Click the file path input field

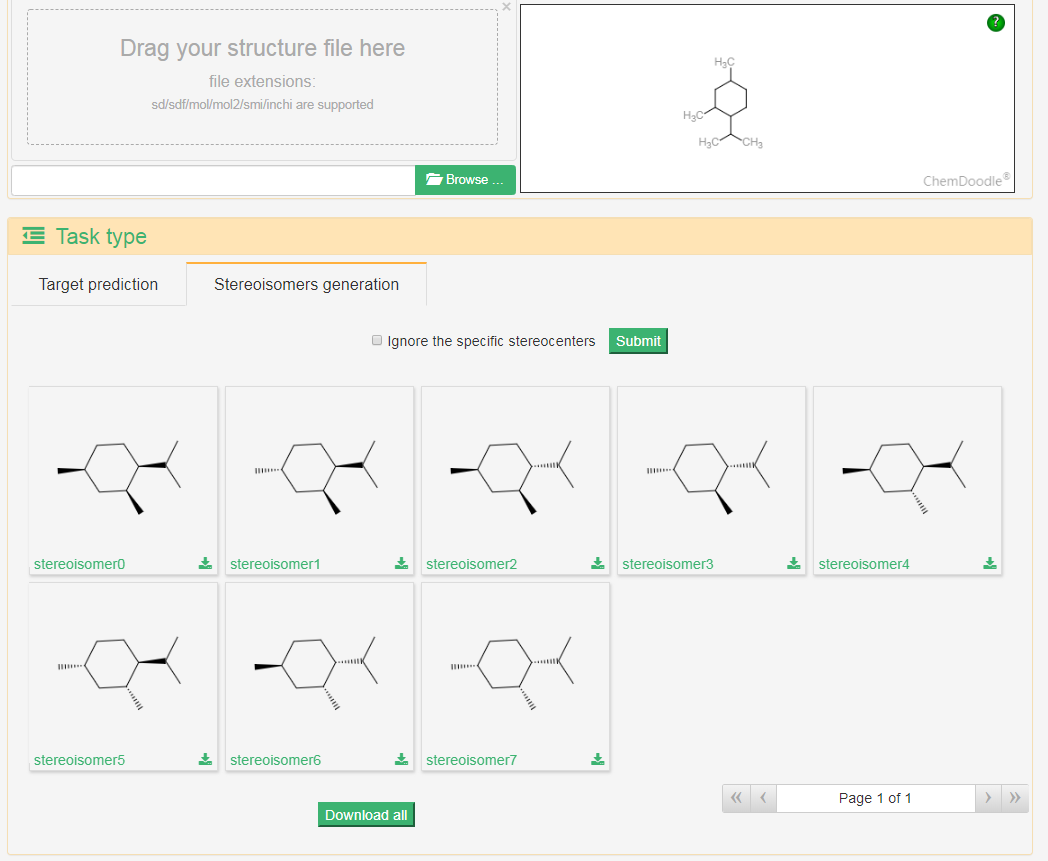tap(213, 180)
